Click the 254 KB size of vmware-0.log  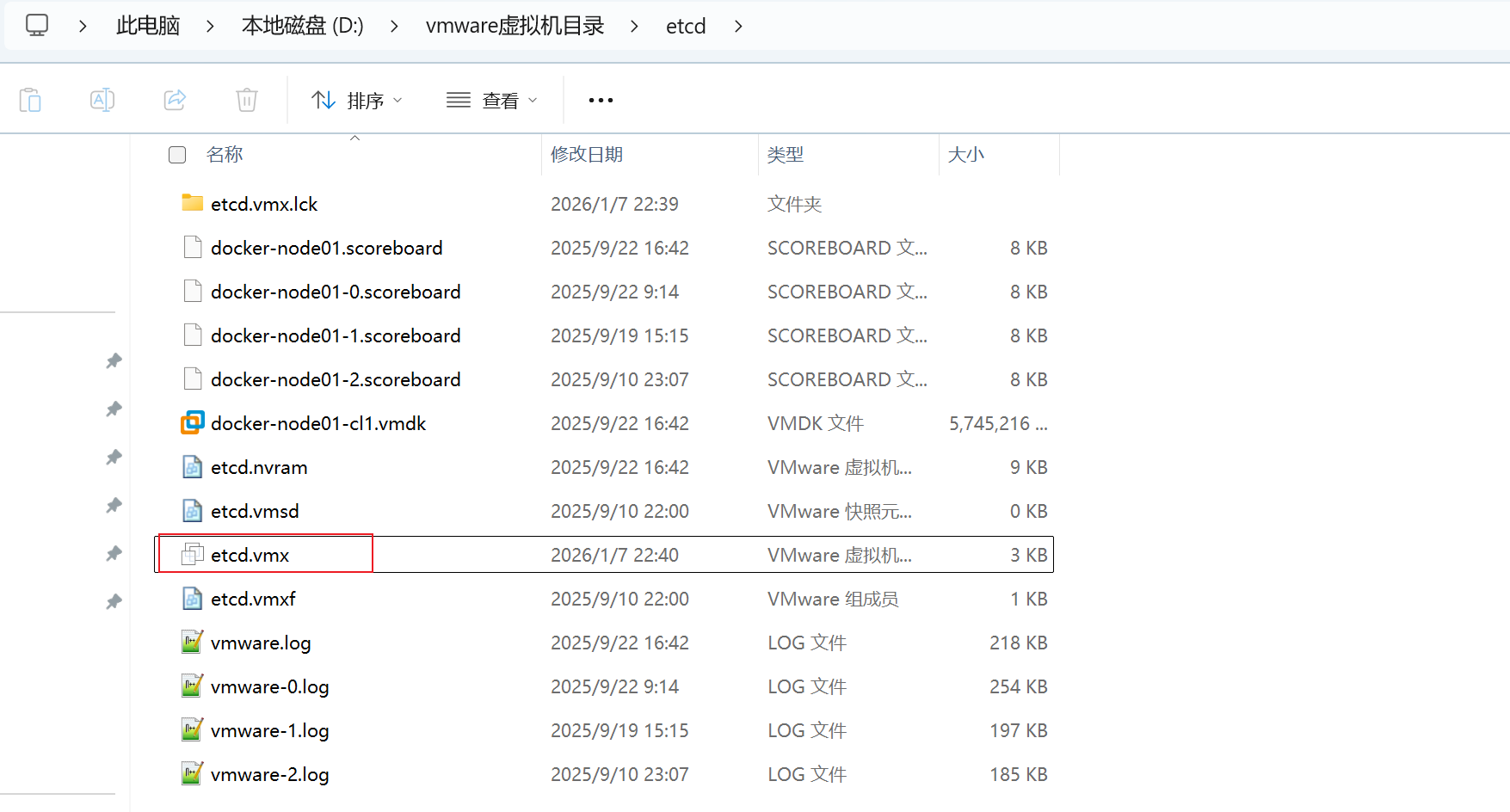[1019, 686]
